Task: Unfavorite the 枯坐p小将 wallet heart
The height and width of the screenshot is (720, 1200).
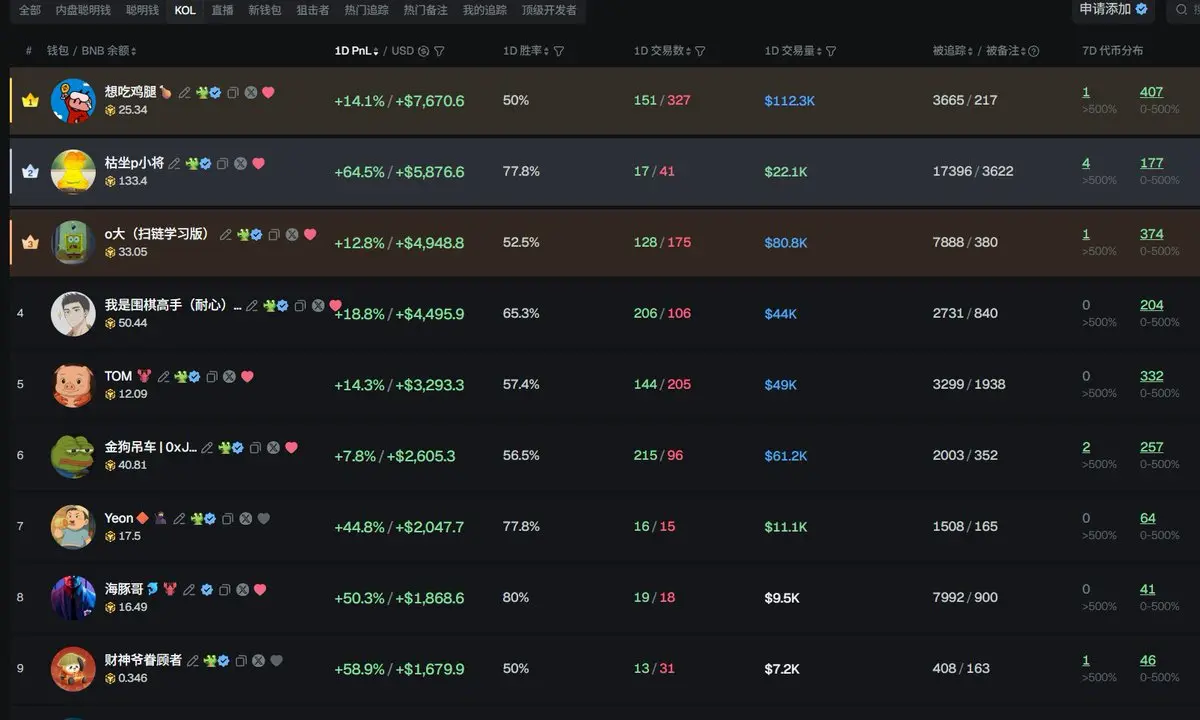Action: (x=258, y=164)
